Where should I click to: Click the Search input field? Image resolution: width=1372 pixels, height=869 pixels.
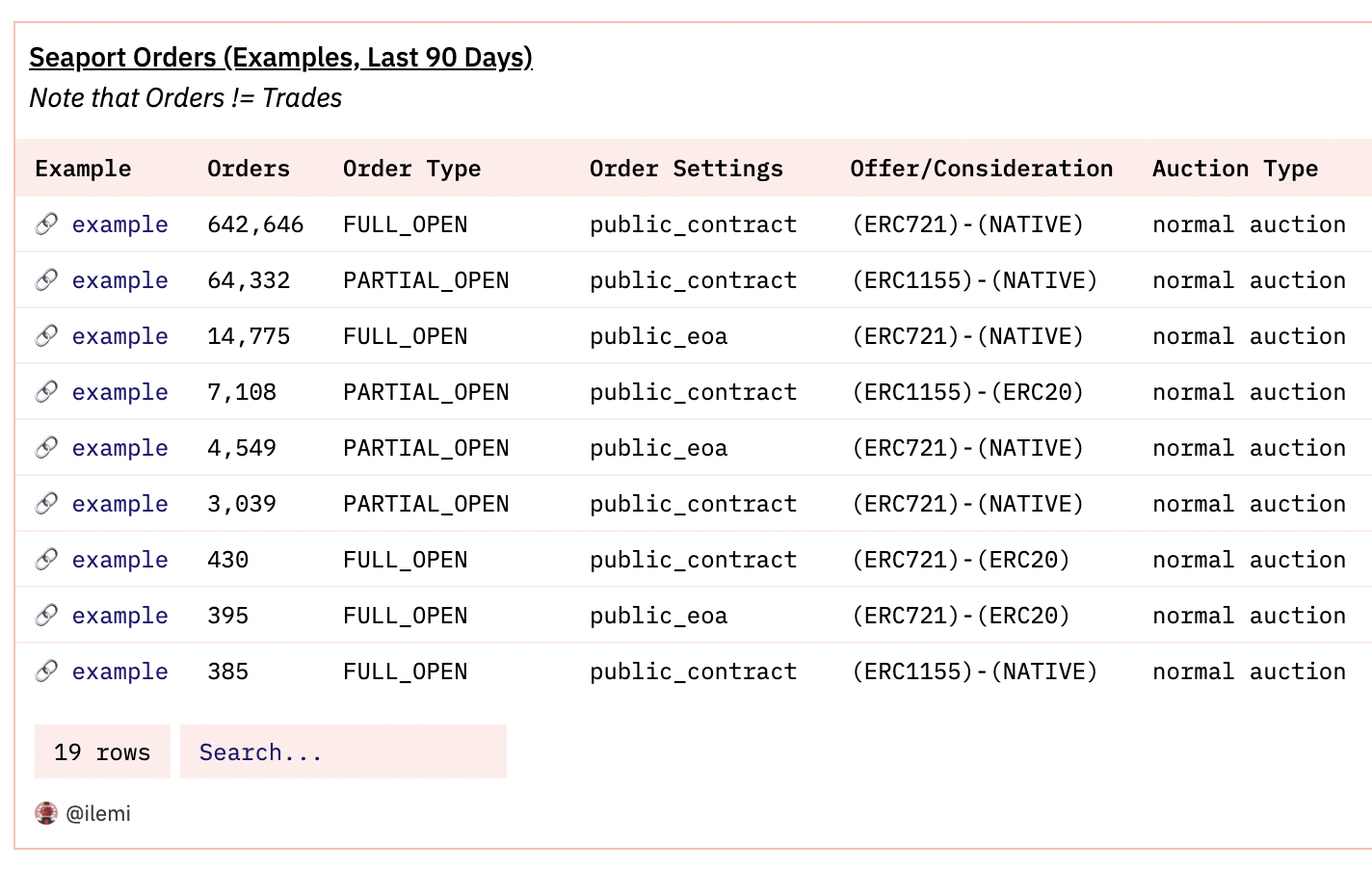tap(343, 751)
